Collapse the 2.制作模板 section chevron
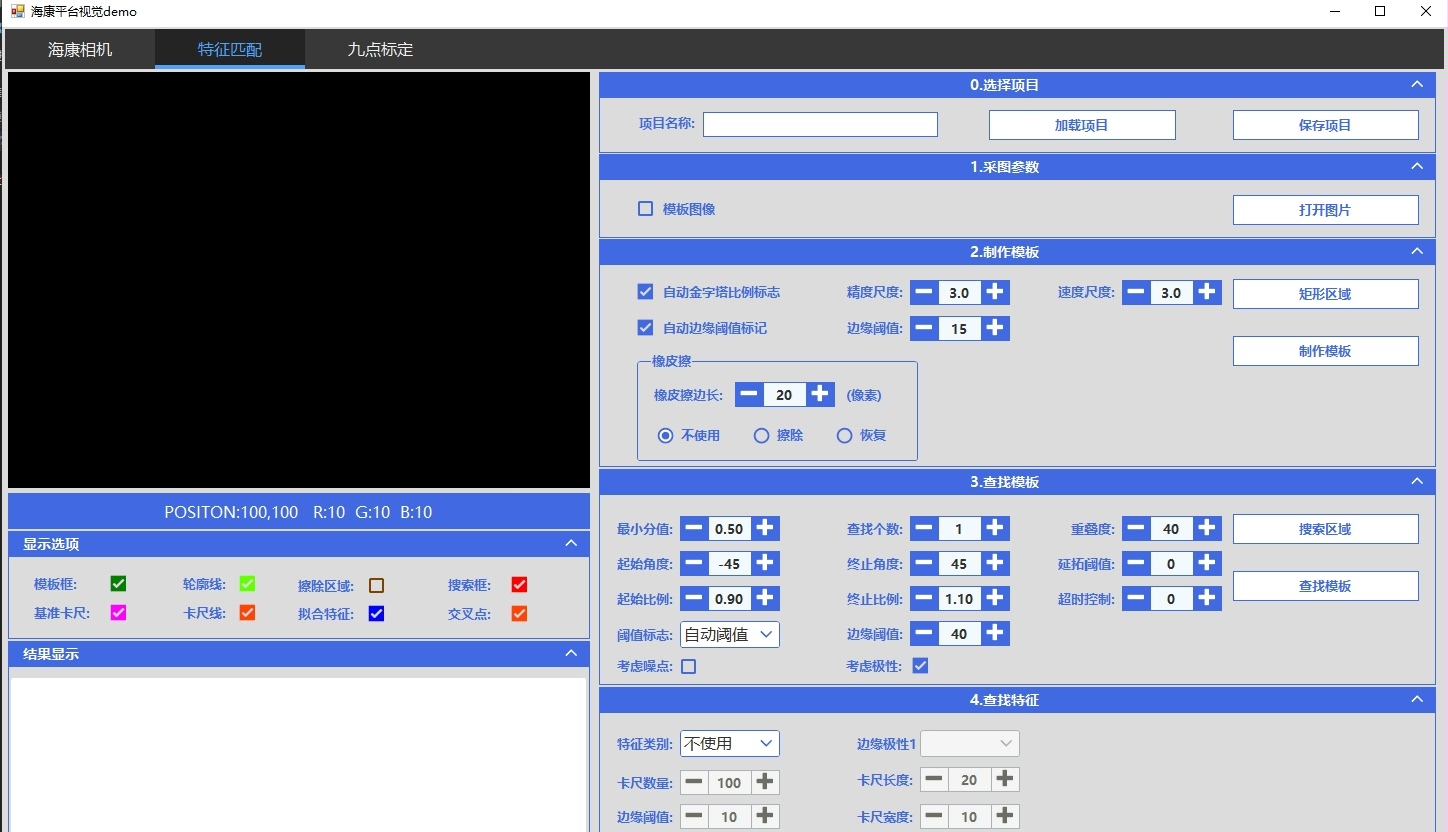Image resolution: width=1448 pixels, height=832 pixels. (x=1417, y=251)
